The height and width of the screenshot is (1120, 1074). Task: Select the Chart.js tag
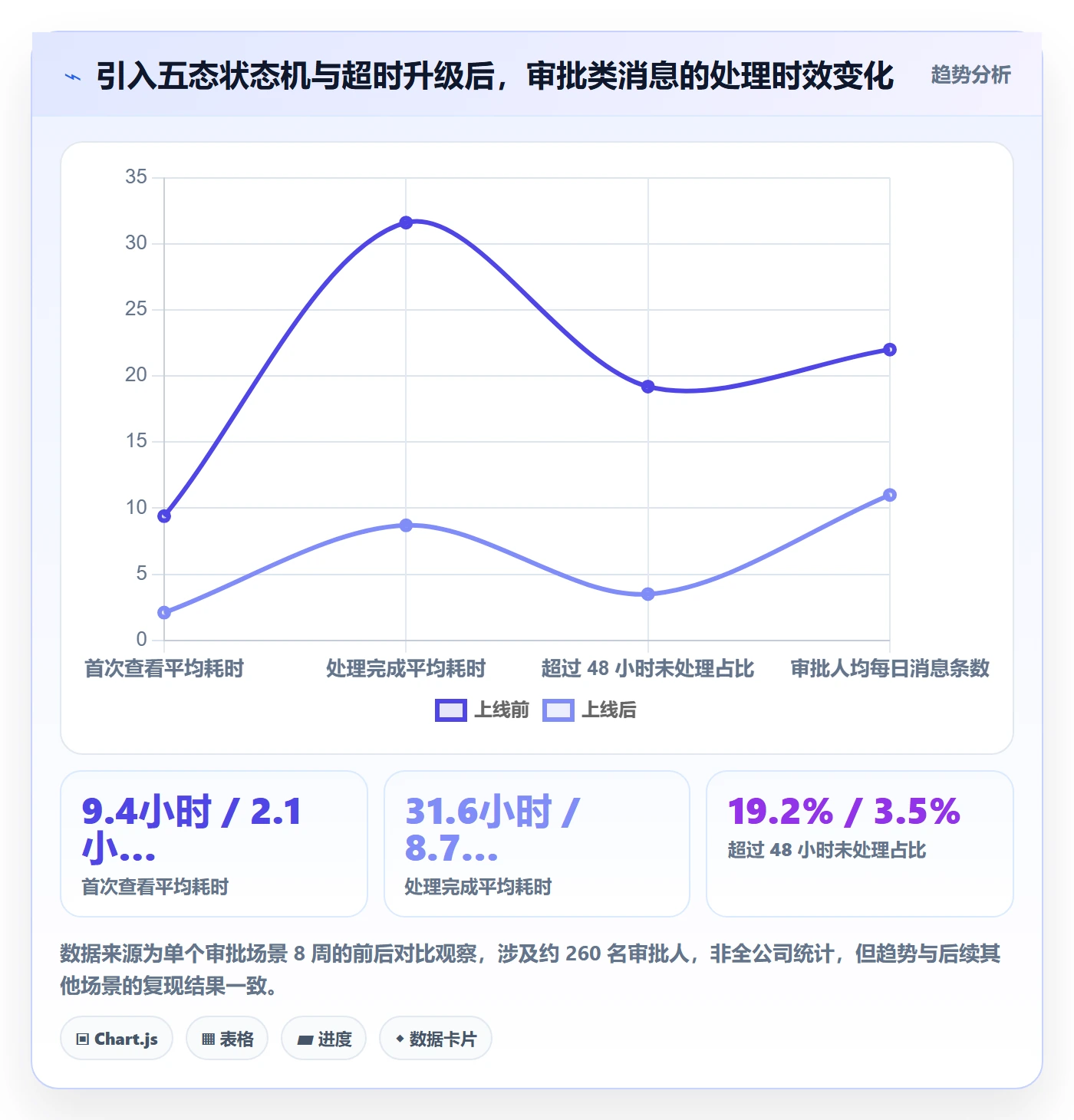click(117, 1039)
